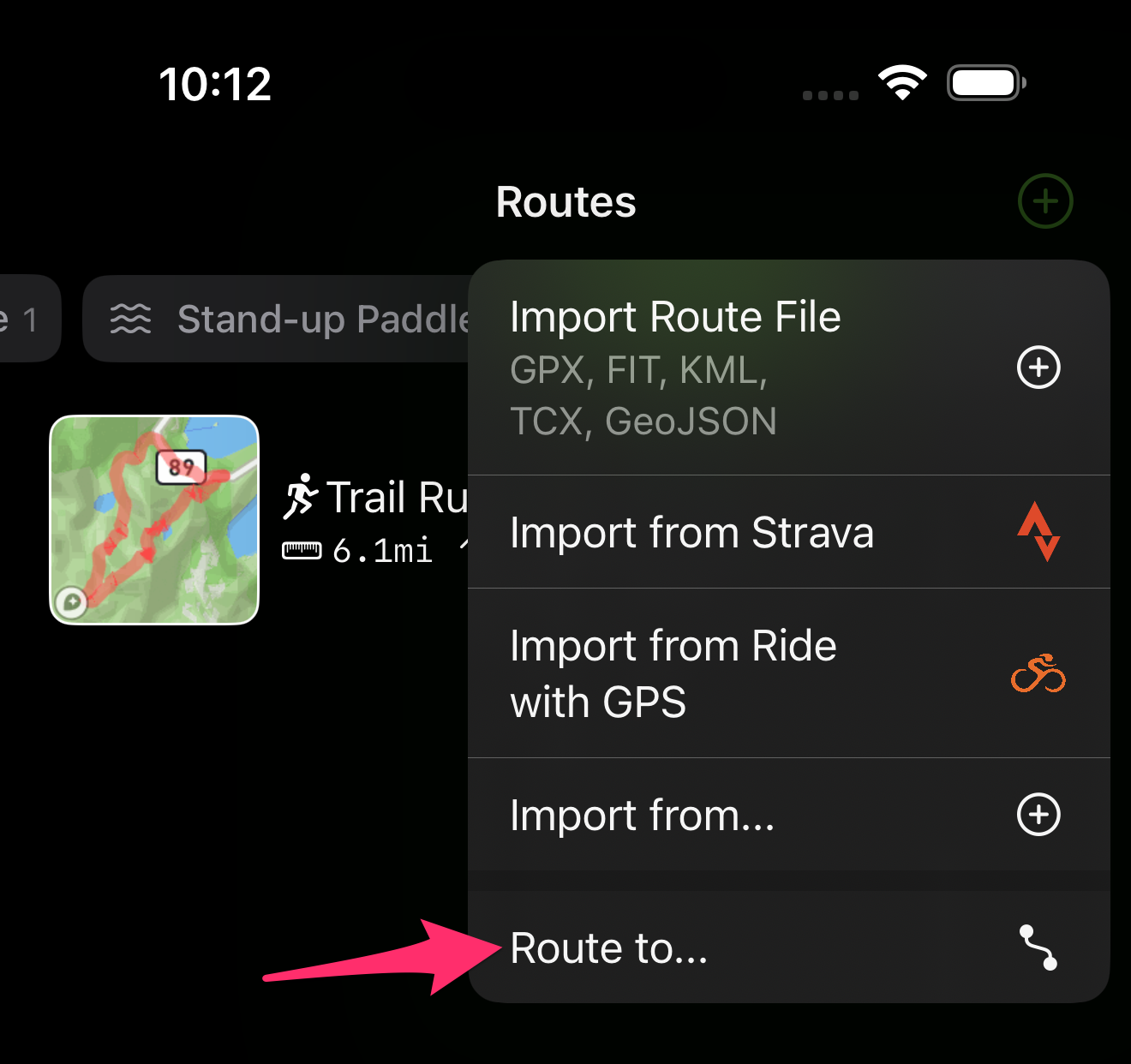The width and height of the screenshot is (1131, 1064).
Task: Tap the Wi-Fi status icon
Action: (902, 83)
